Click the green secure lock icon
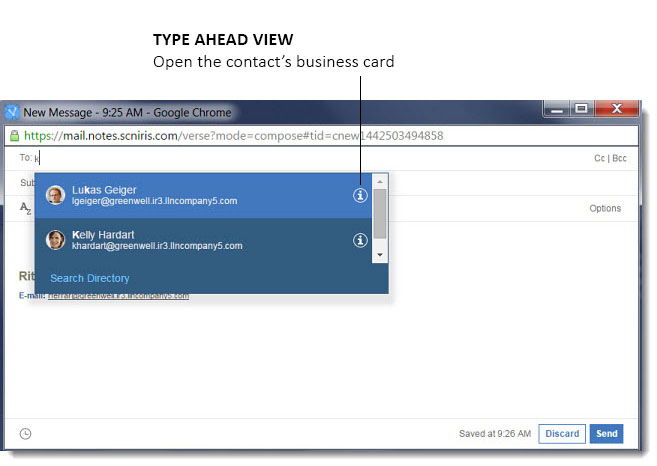Viewport: 657px width, 466px height. [15, 136]
